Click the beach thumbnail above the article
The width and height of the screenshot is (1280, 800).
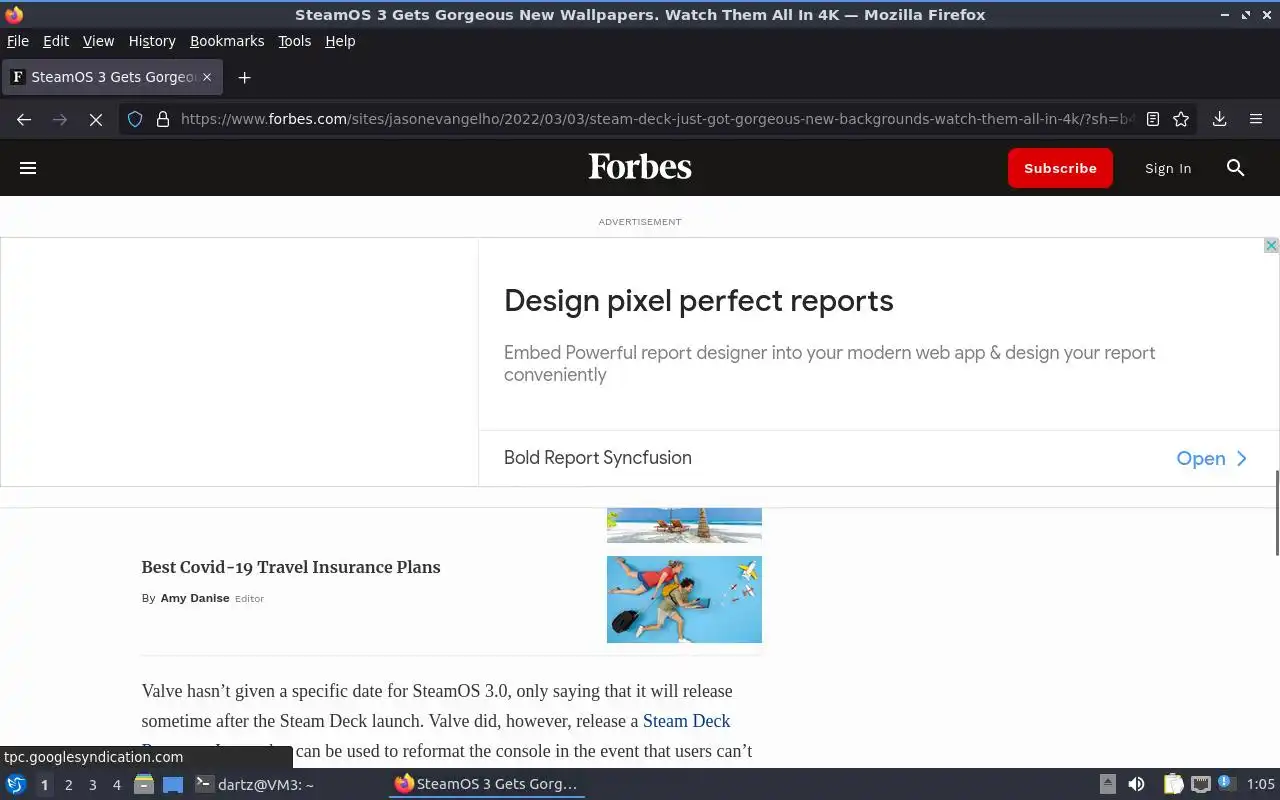click(684, 525)
